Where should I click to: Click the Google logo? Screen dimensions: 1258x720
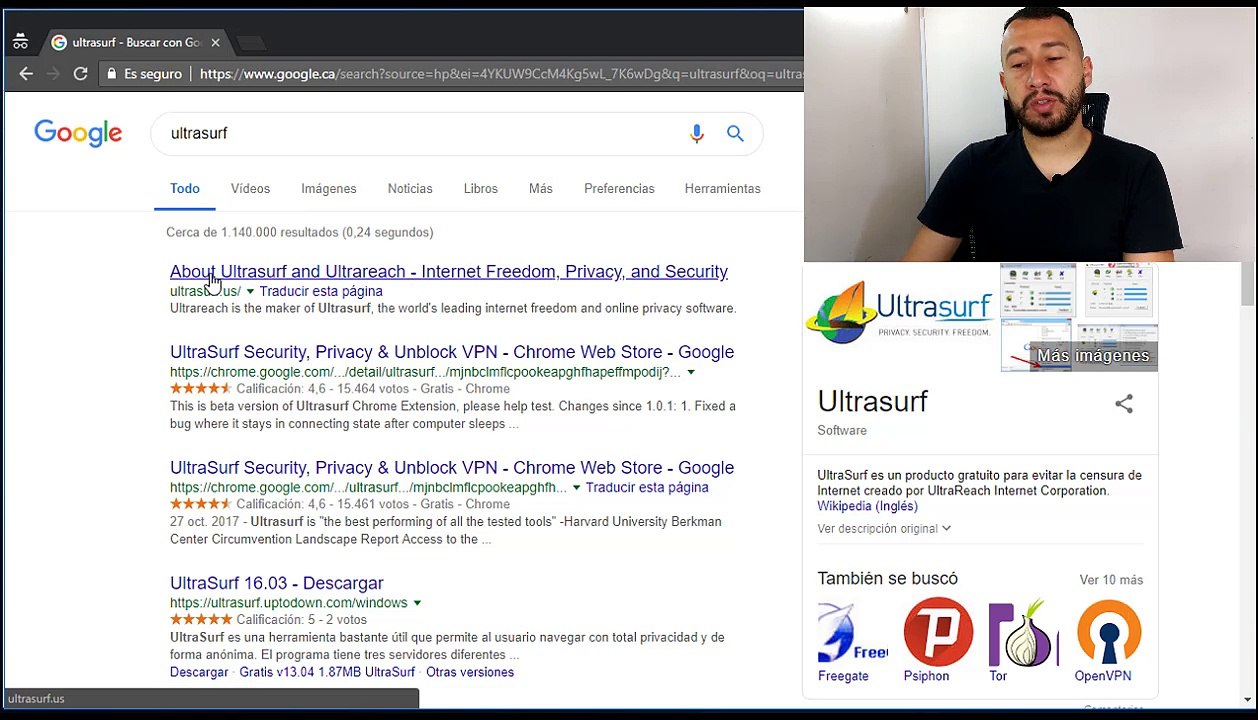(x=78, y=133)
